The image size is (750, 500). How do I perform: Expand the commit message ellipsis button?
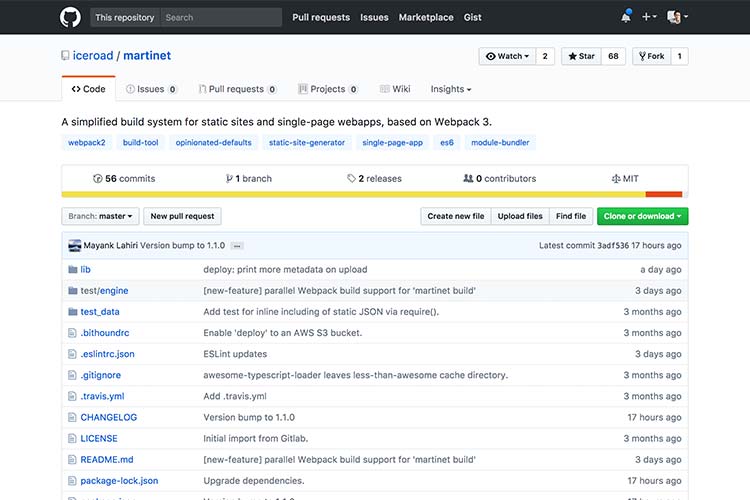pos(237,246)
